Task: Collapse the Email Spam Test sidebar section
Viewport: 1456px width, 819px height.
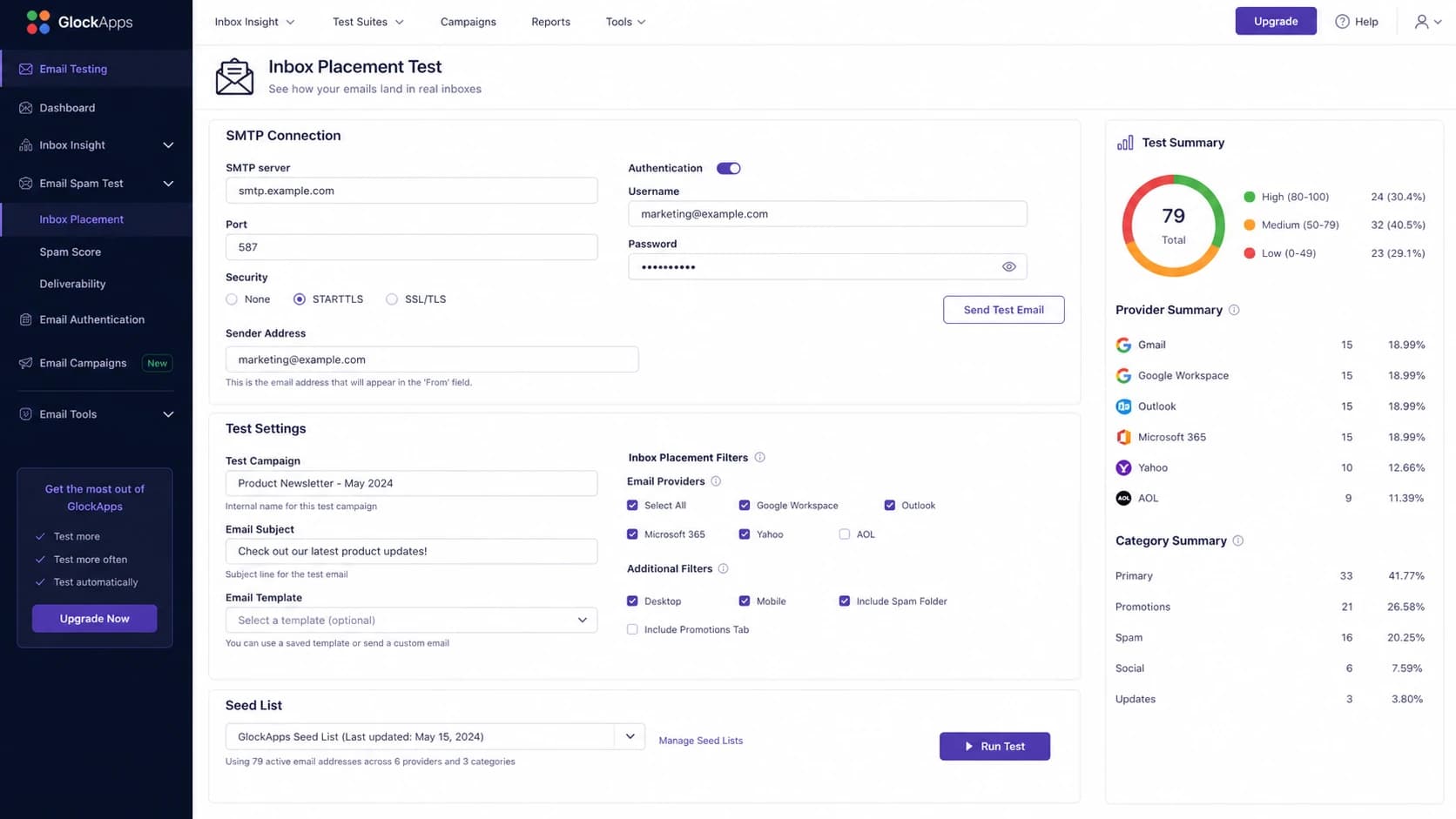Action: [168, 184]
